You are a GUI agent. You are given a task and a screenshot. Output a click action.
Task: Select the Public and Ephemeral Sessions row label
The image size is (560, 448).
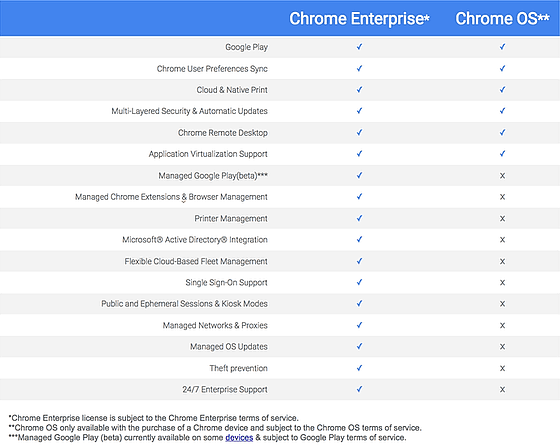[184, 304]
